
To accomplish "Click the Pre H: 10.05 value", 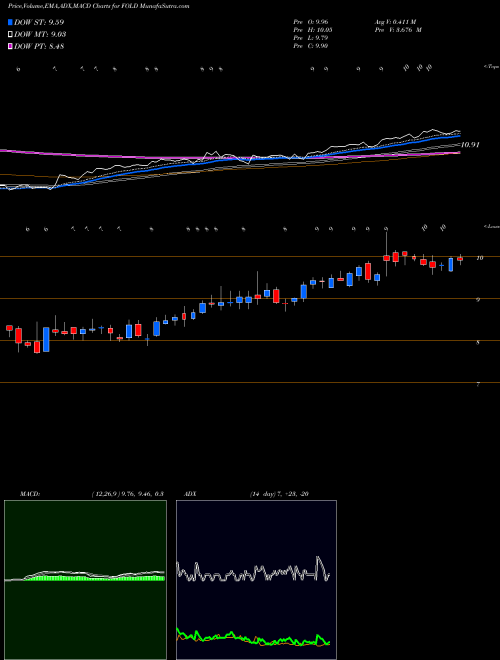I will (312, 30).
